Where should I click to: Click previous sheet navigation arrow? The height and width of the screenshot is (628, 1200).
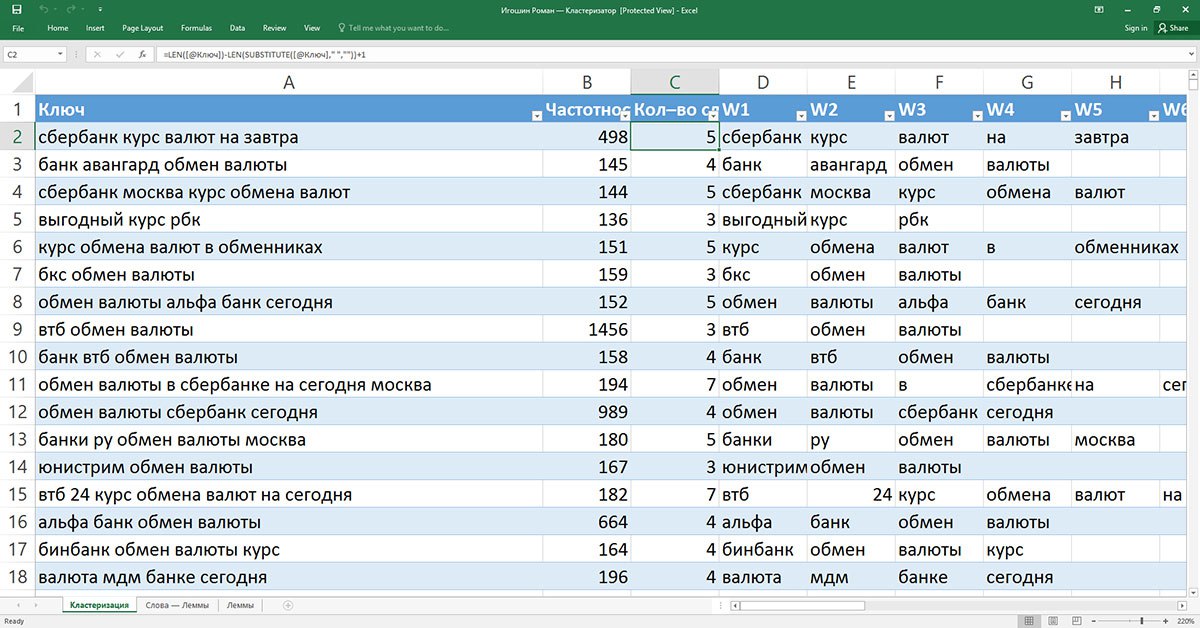click(x=17, y=605)
